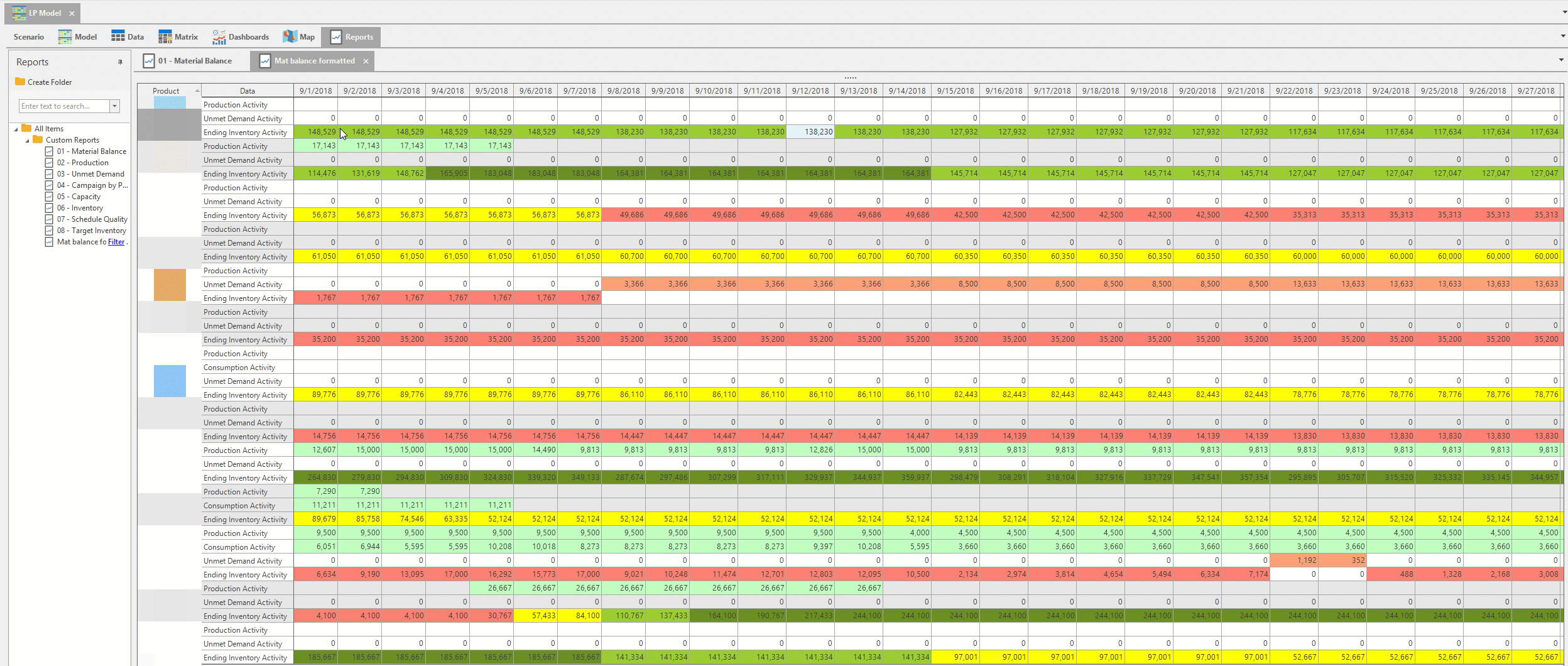This screenshot has width=1568, height=666.
Task: Switch to the Map tab
Action: (299, 37)
